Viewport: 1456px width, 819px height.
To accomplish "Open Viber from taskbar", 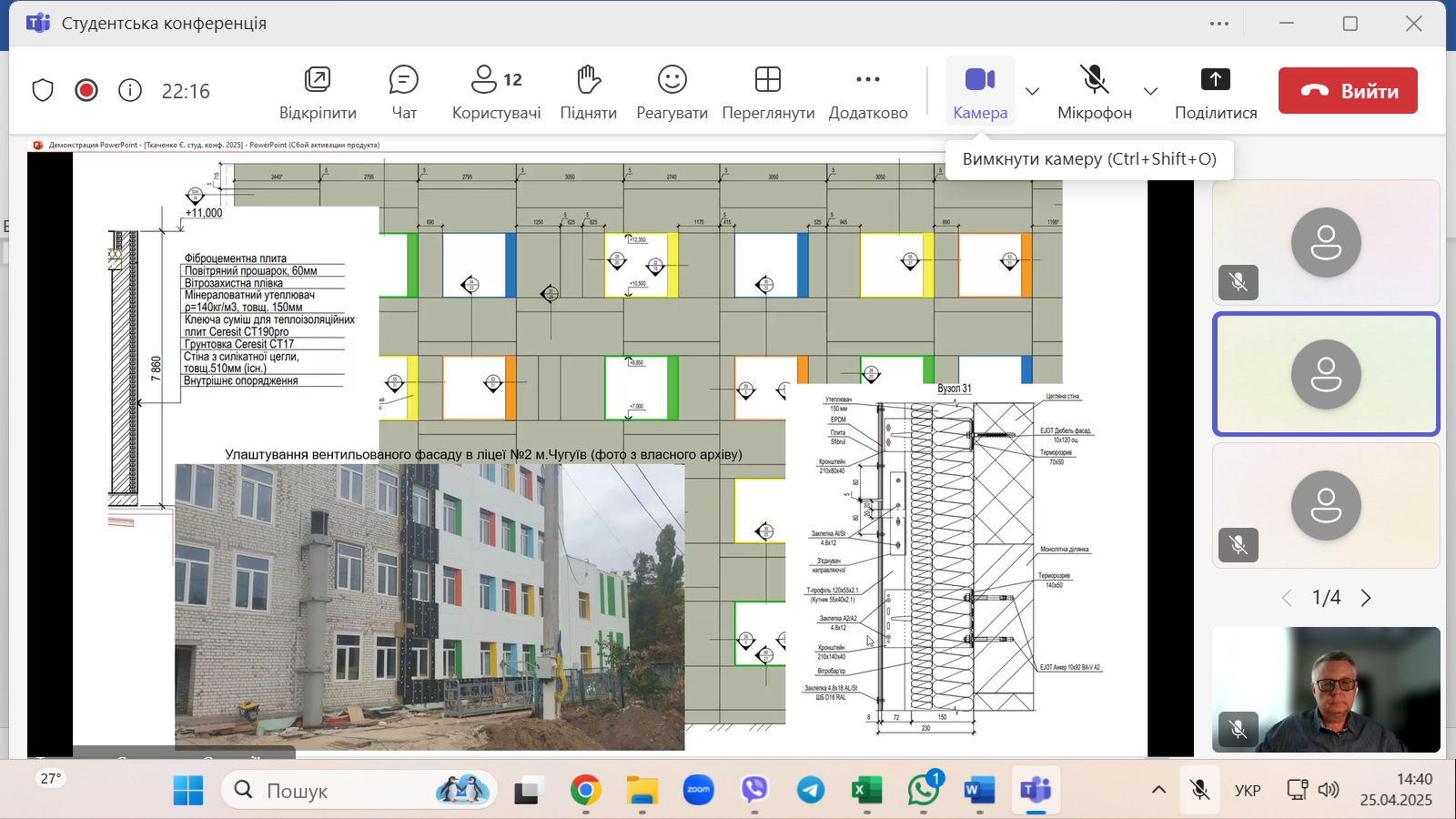I will [x=754, y=790].
